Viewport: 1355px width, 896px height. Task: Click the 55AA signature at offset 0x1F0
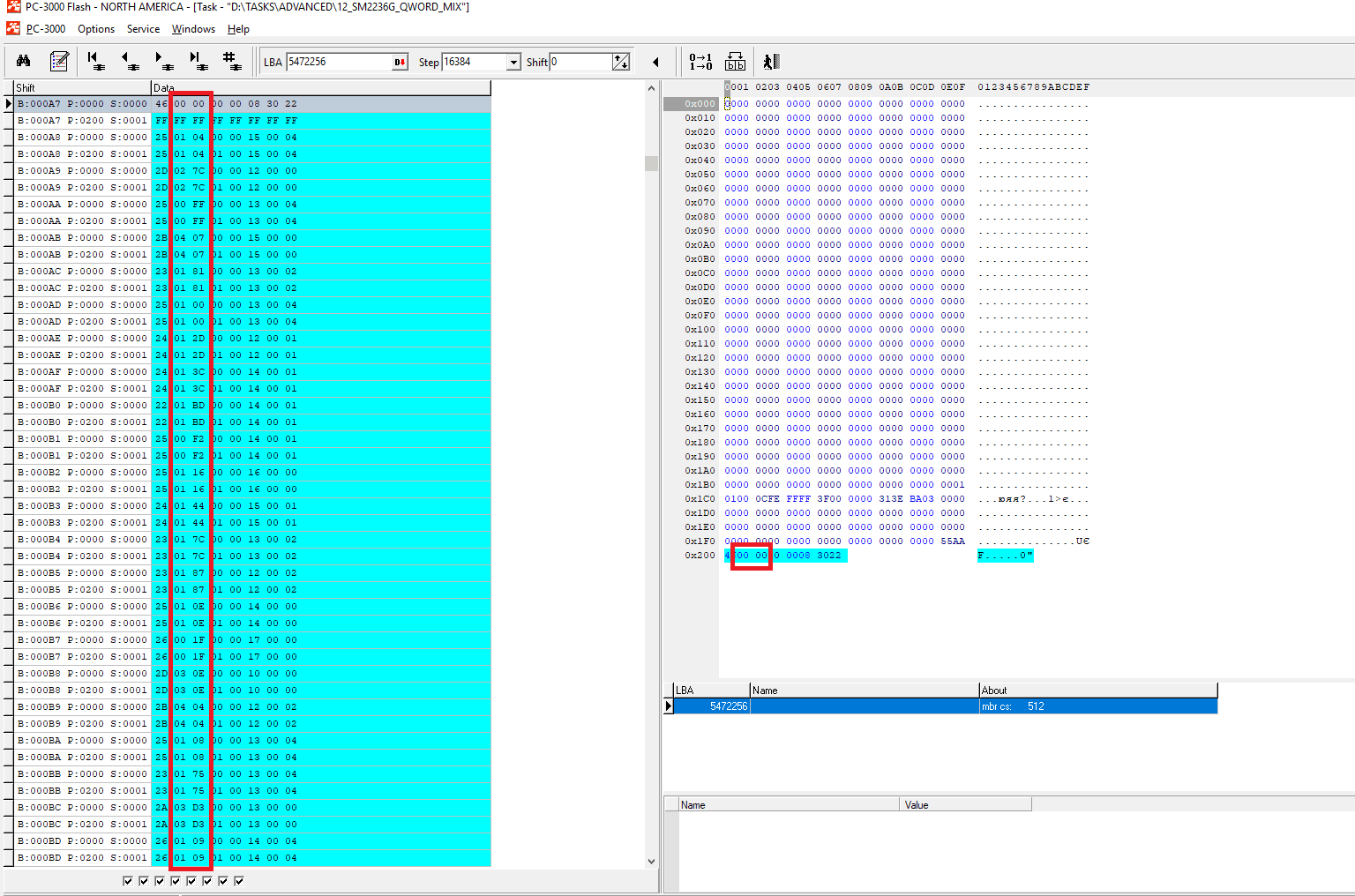[x=953, y=541]
